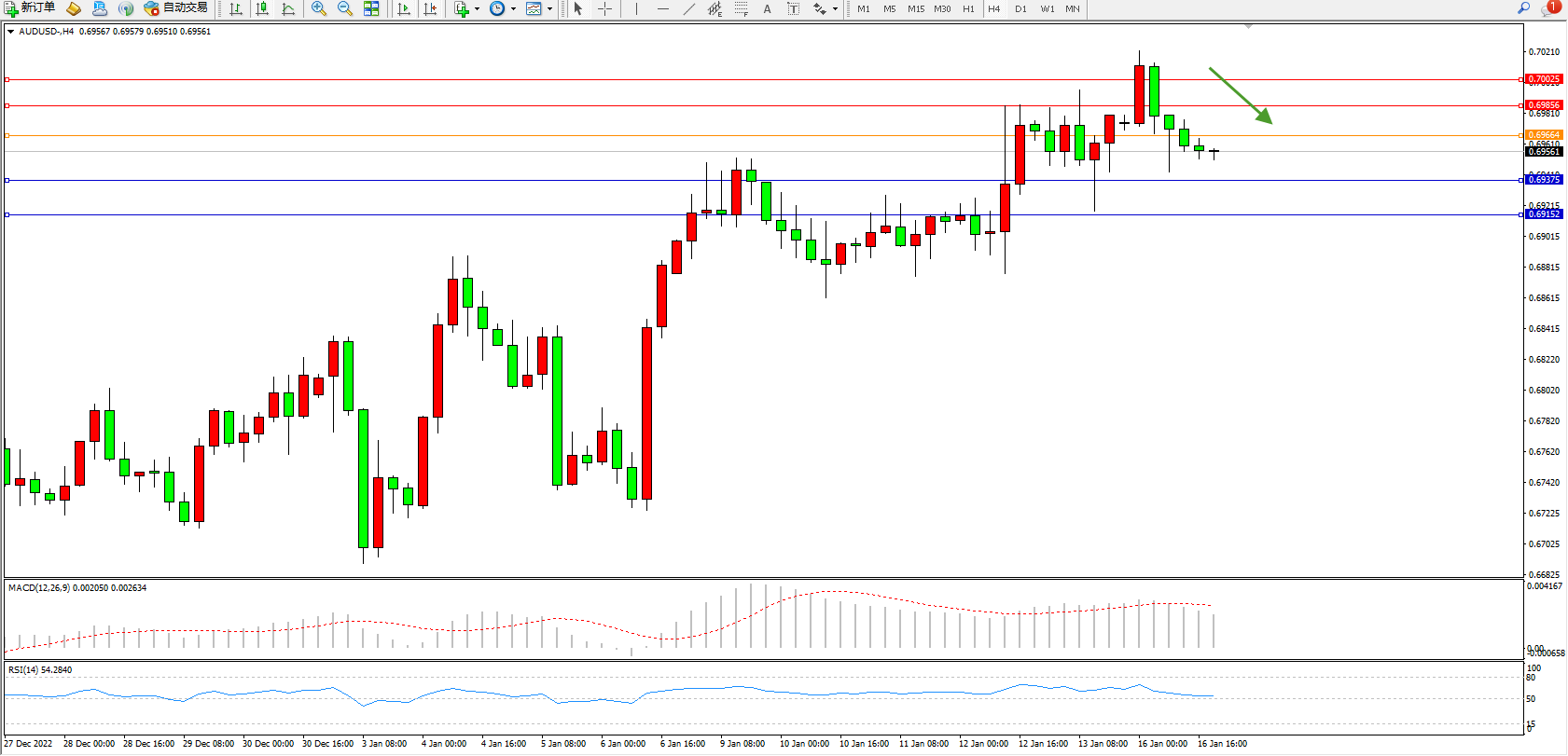Open the chart templates dropdown arrow
This screenshot has height=756, width=1568.
click(x=549, y=9)
